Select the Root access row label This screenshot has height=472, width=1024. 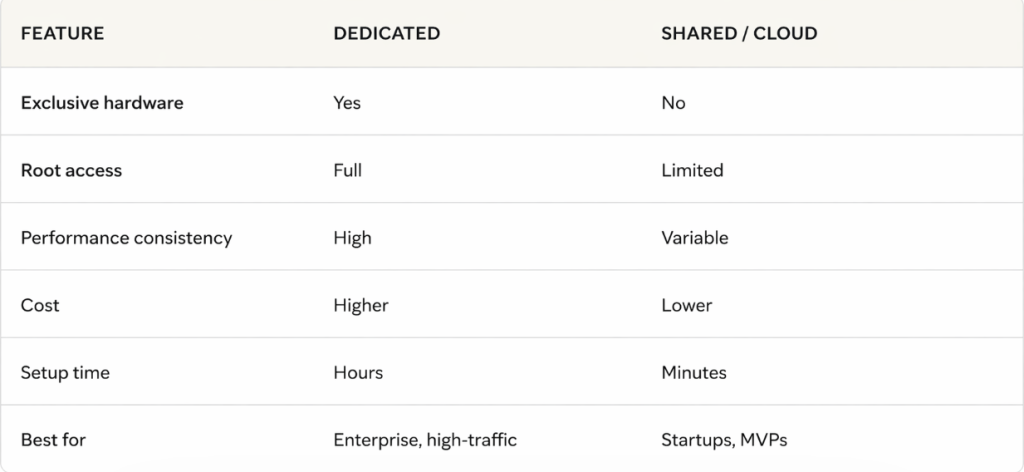pos(71,171)
